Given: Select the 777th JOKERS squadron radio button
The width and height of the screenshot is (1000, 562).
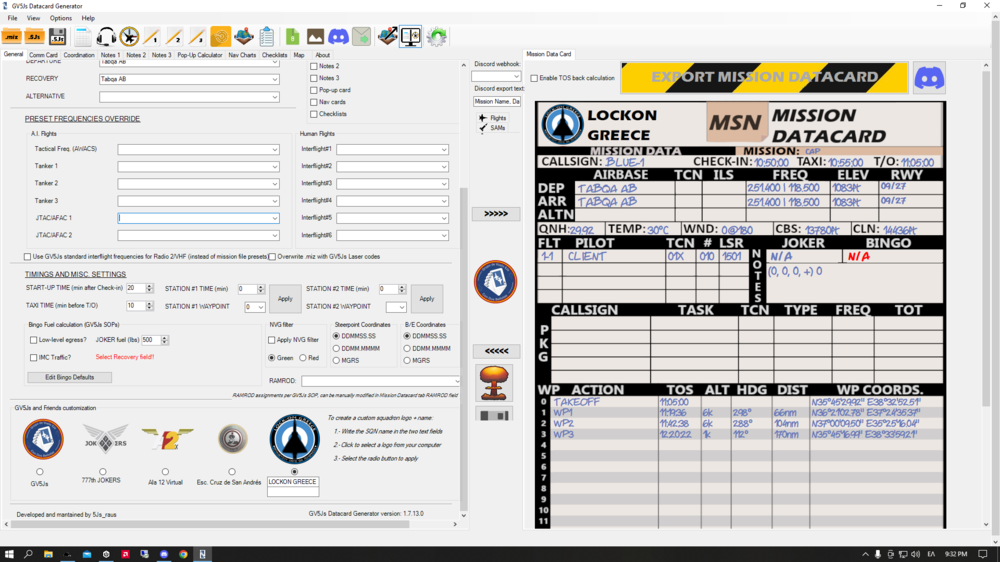Looking at the screenshot, I should tap(102, 472).
